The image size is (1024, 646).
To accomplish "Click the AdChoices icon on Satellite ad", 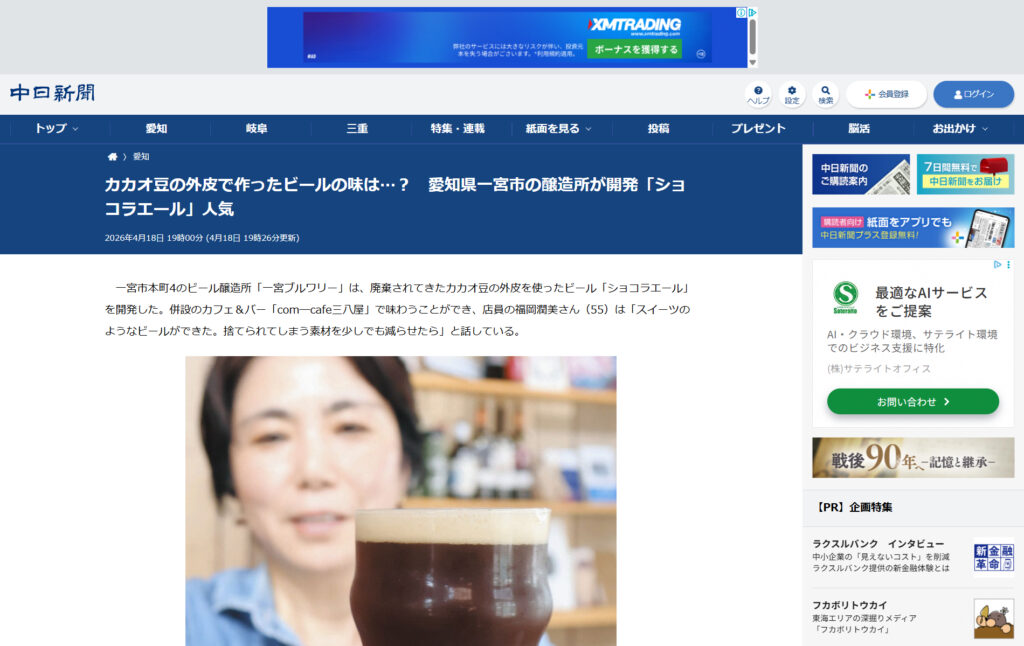I will [996, 265].
